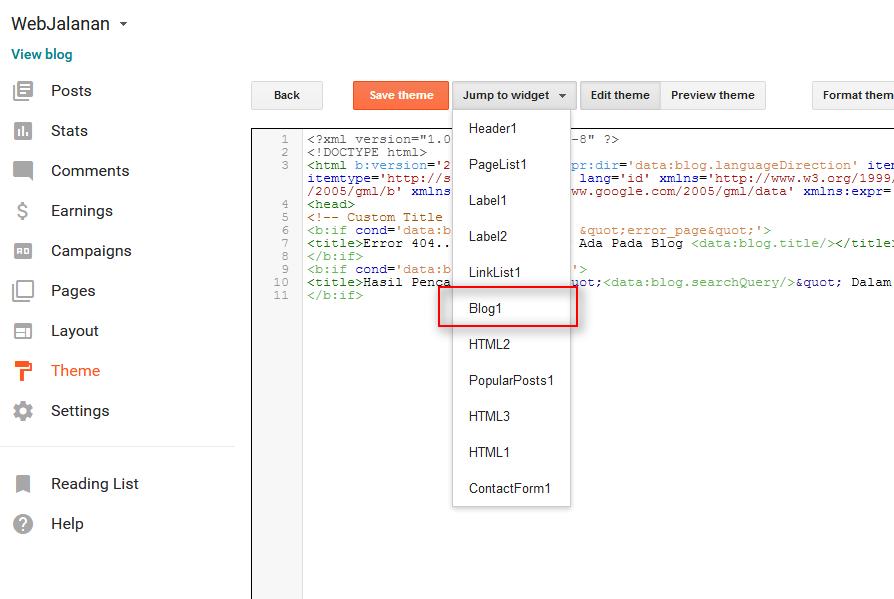Jump to the LinkList1 widget
The image size is (894, 599).
pos(511,272)
